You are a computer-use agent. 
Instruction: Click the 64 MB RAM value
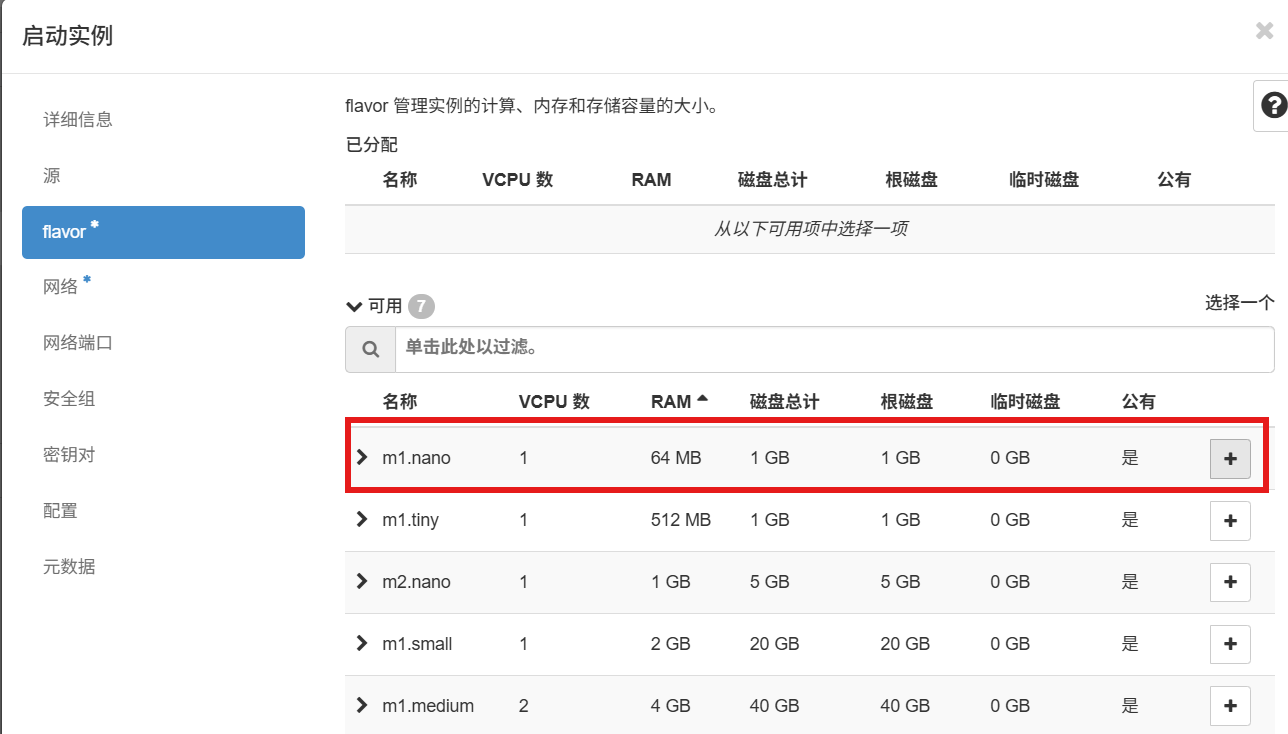pos(676,458)
